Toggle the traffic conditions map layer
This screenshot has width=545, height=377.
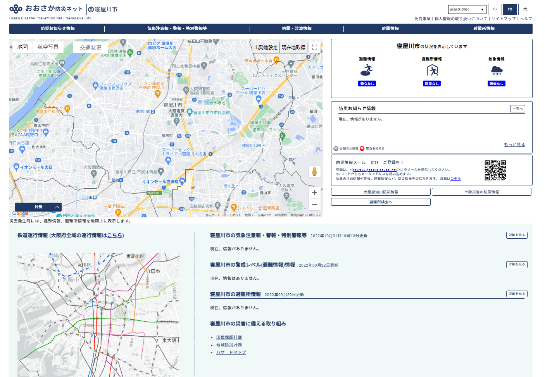pos(90,47)
